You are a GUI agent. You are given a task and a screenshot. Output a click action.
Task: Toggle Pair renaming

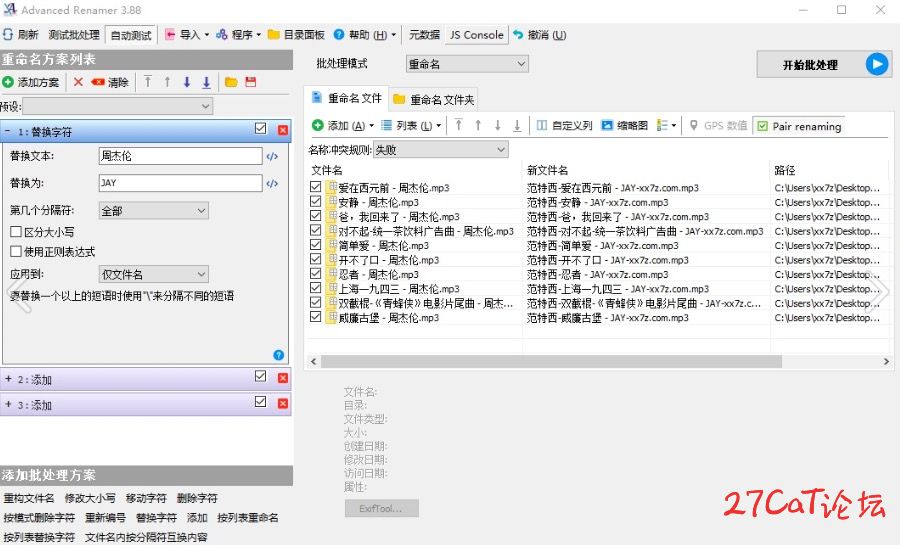tap(799, 126)
